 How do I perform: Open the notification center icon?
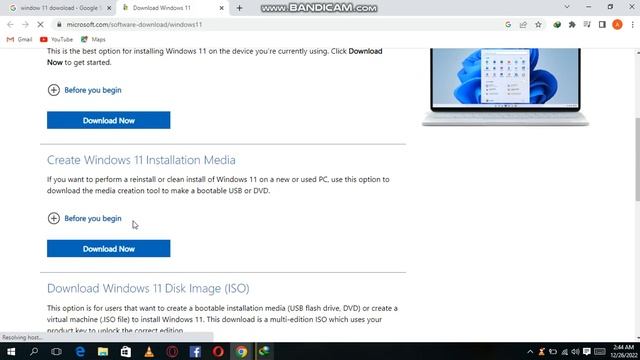coord(587,352)
